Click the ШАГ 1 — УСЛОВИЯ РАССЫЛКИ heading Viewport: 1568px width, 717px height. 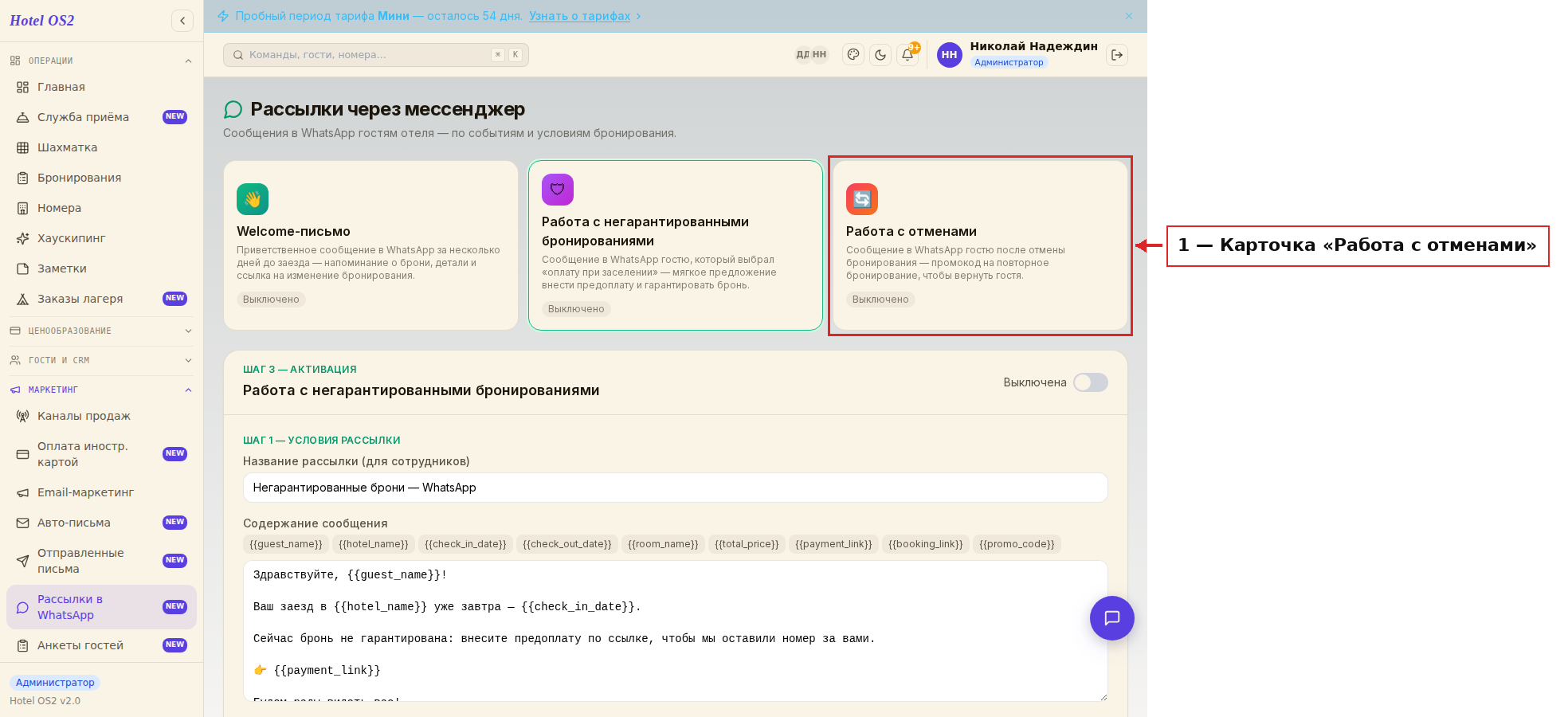point(322,441)
